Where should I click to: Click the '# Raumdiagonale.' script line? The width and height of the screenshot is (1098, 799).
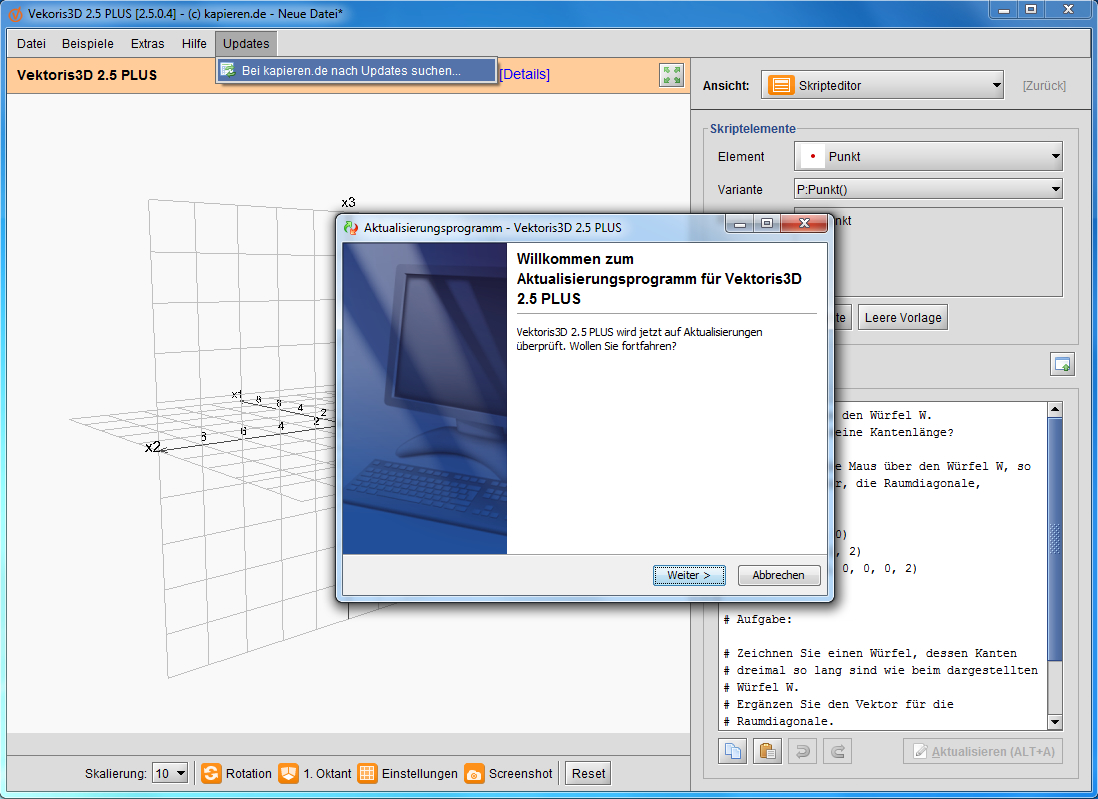coord(779,721)
